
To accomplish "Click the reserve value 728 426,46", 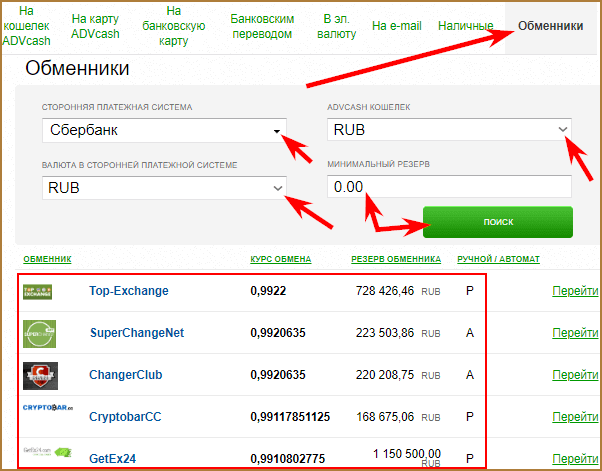I will [385, 291].
